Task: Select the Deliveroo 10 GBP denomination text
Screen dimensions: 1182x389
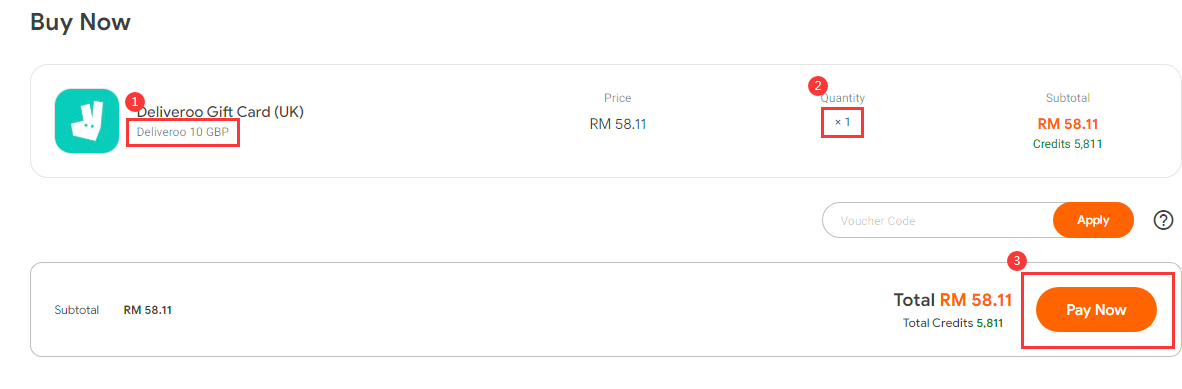Action: (183, 133)
